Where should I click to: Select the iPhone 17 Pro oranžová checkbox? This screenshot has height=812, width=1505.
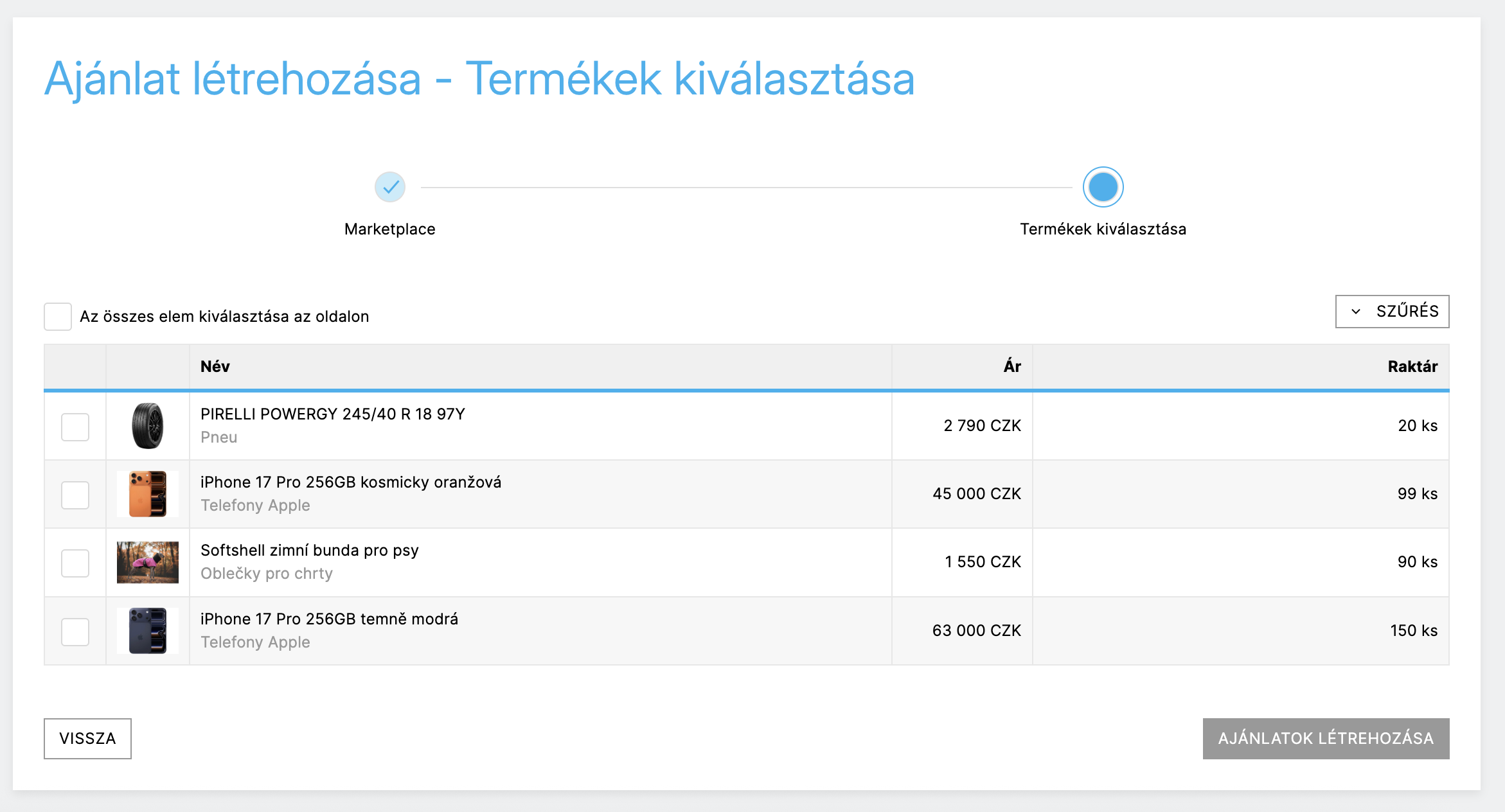click(x=75, y=495)
